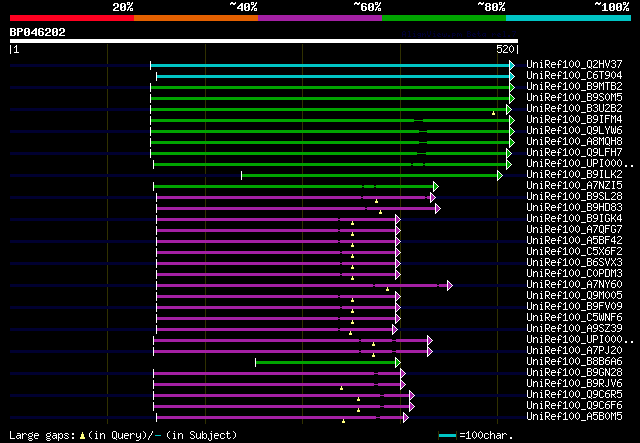The width and height of the screenshot is (640, 443).
Task: Click the green ~80% identity legend segment
Action: pyautogui.click(x=444, y=18)
